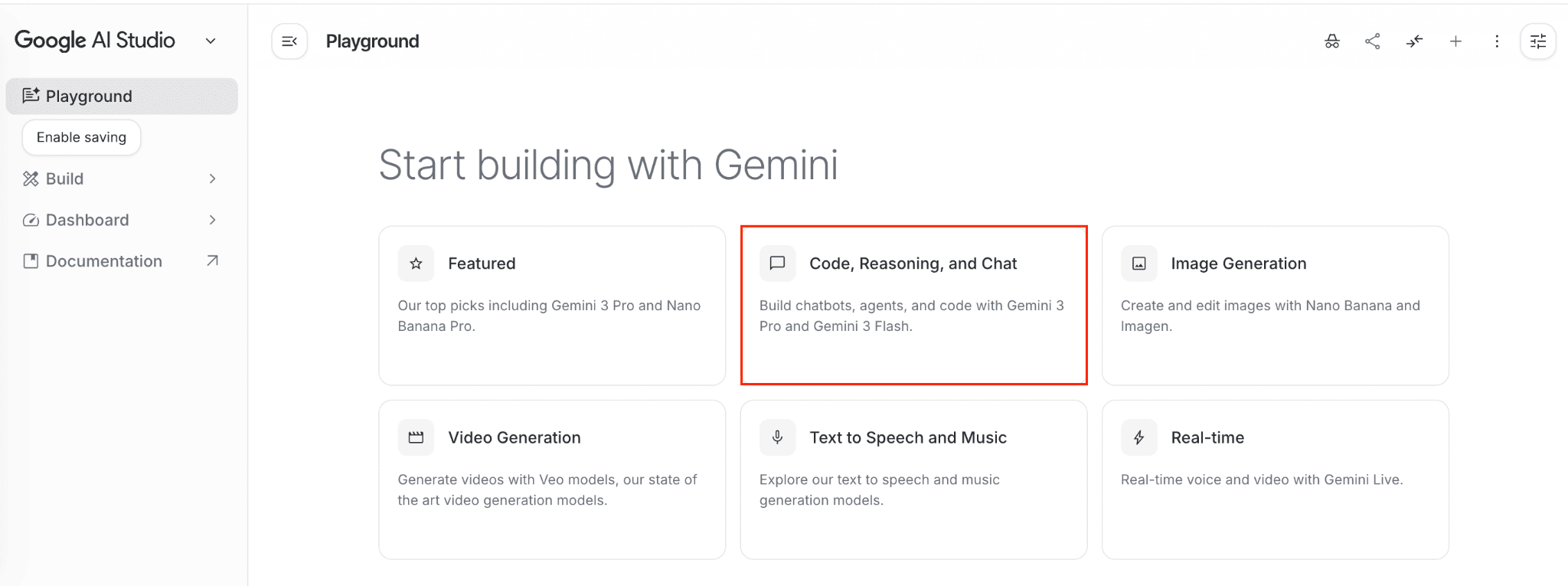Image resolution: width=1568 pixels, height=586 pixels.
Task: Select the Code, Reasoning, and Chat card
Action: 913,305
